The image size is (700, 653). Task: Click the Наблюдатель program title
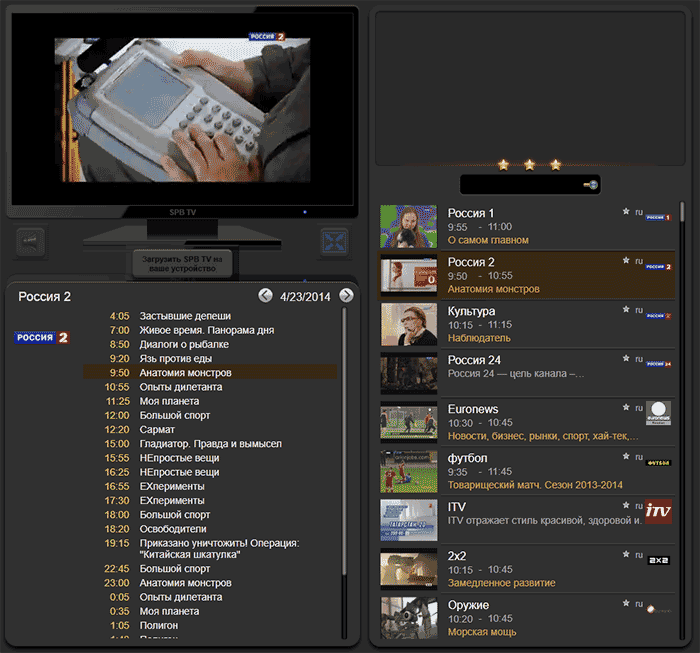(x=479, y=338)
